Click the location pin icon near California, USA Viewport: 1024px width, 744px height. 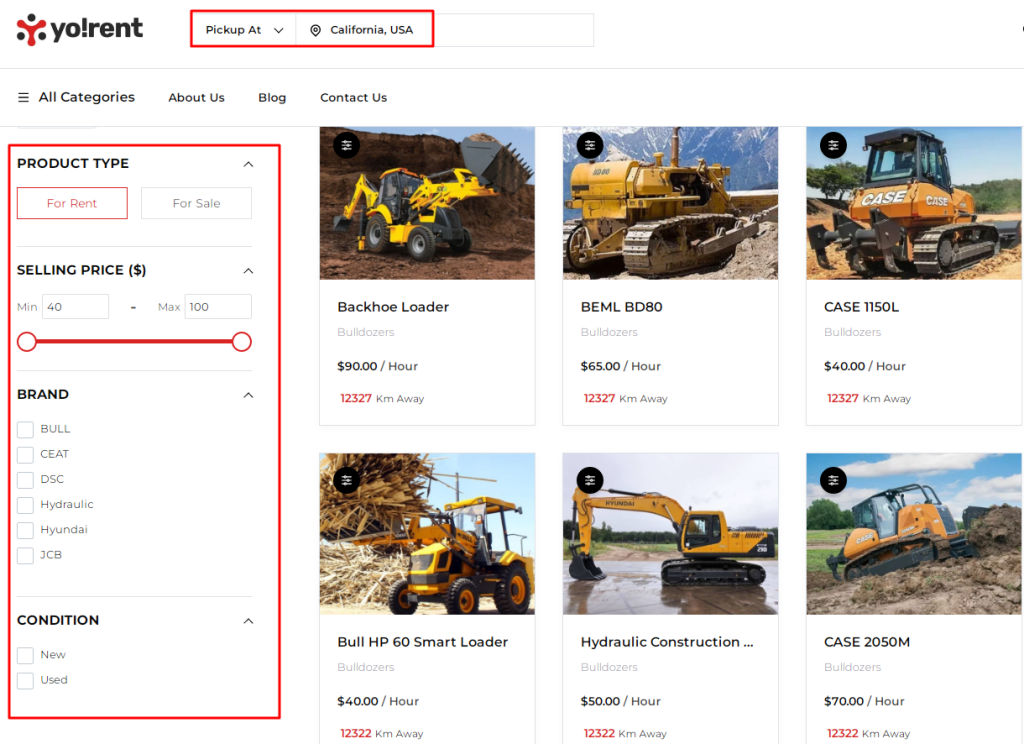click(314, 29)
